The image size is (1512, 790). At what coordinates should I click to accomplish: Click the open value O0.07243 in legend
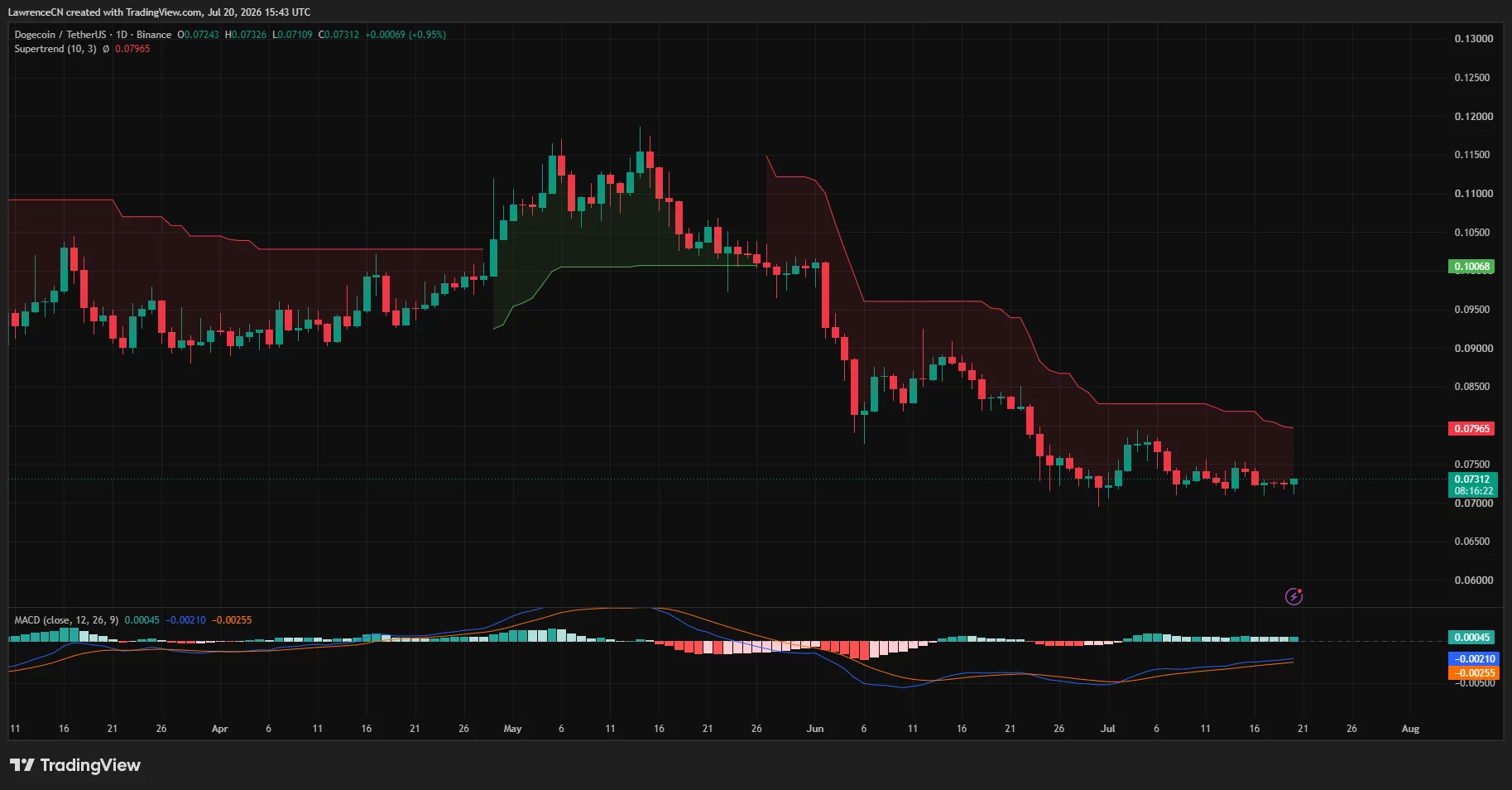[x=199, y=35]
